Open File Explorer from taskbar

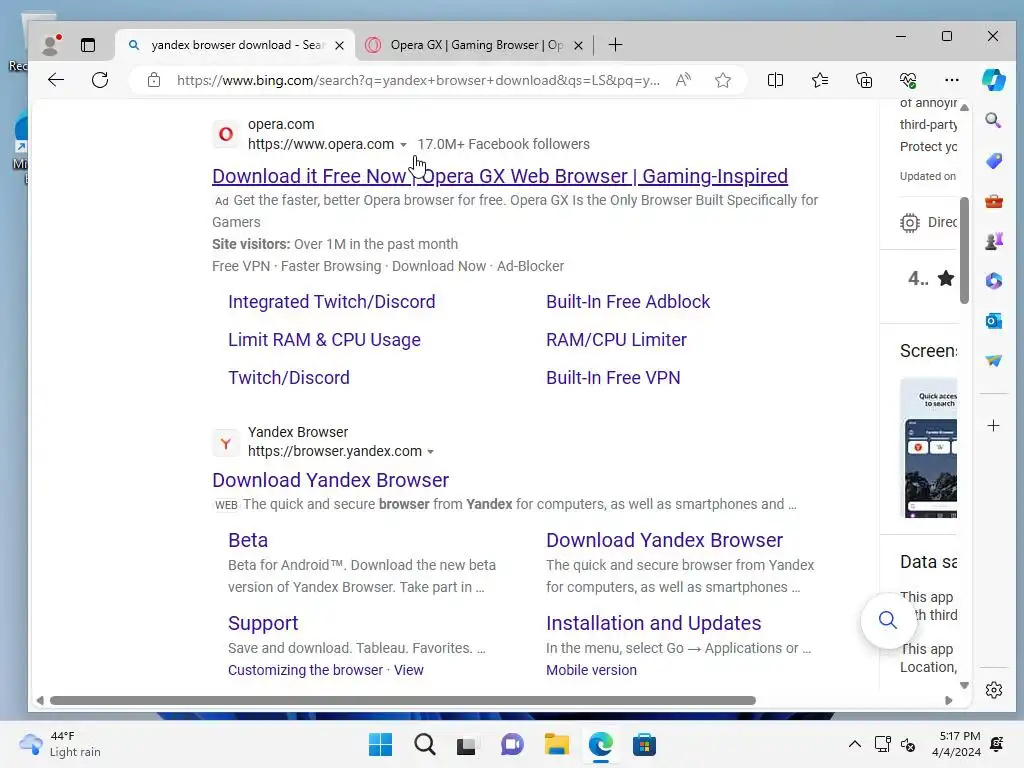(x=556, y=744)
